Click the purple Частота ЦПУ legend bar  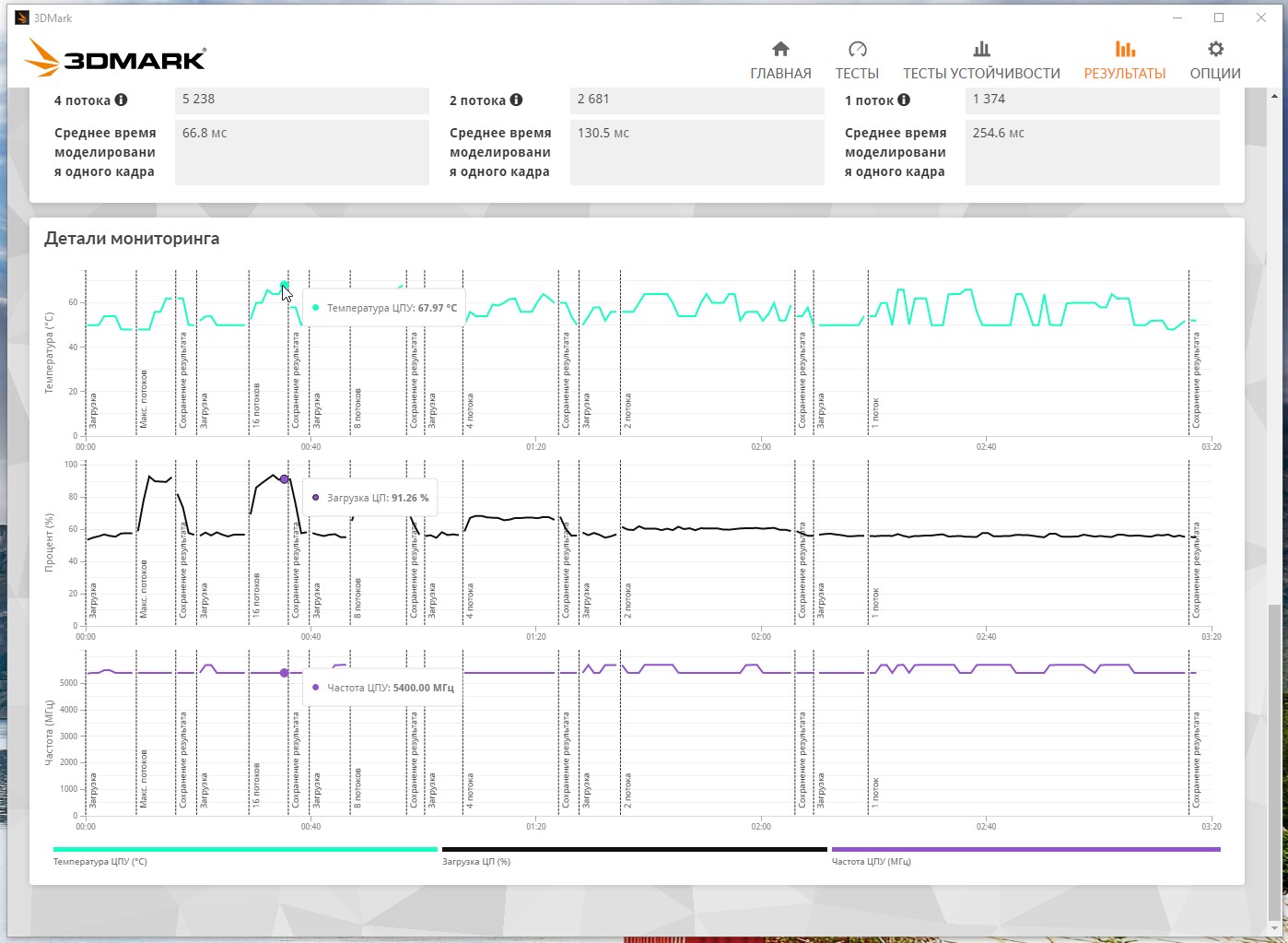coord(1025,849)
